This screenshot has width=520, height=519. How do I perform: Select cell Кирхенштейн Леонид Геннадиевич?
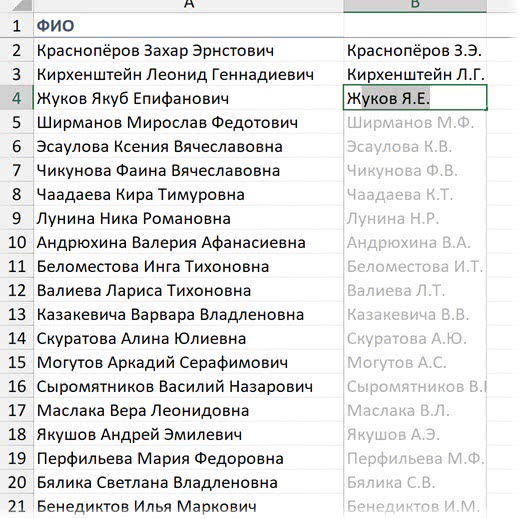pyautogui.click(x=188, y=74)
